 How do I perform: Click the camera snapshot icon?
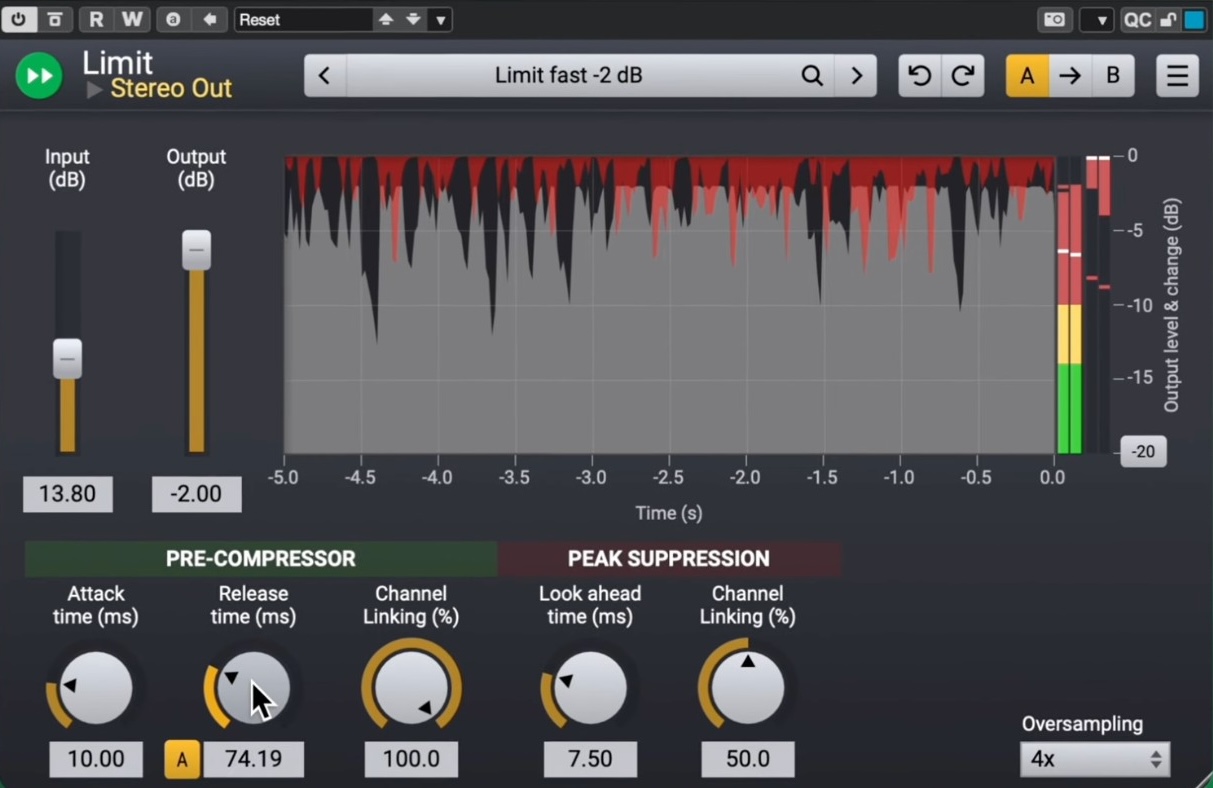point(1054,19)
